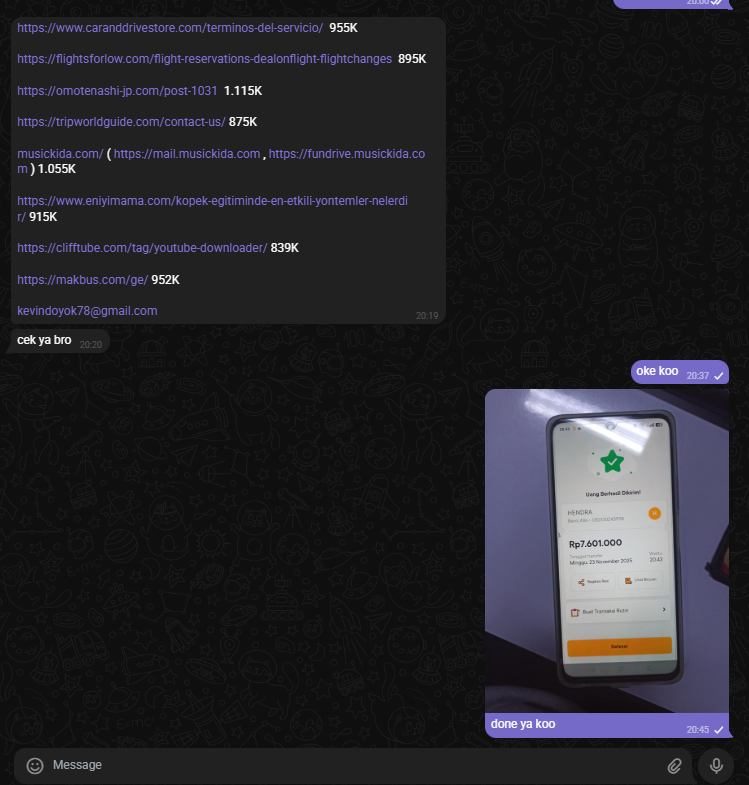
Task: Open the omotenashi-jp.com post-1031 link
Action: 117,91
